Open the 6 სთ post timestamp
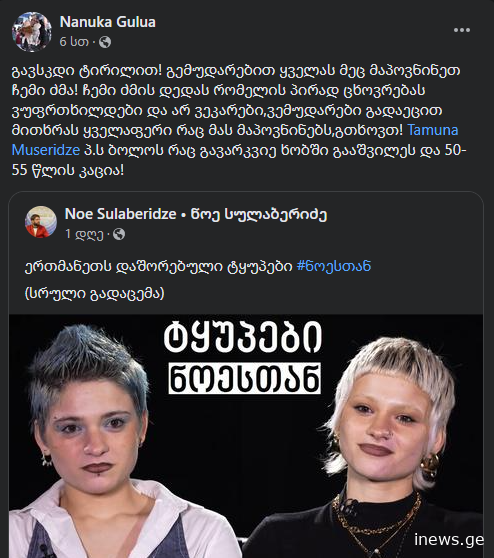The image size is (494, 558). (74, 42)
